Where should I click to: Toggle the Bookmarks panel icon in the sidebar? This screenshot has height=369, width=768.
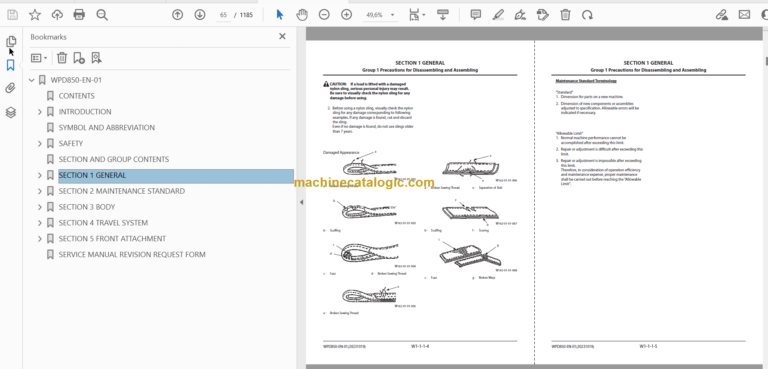(x=10, y=65)
